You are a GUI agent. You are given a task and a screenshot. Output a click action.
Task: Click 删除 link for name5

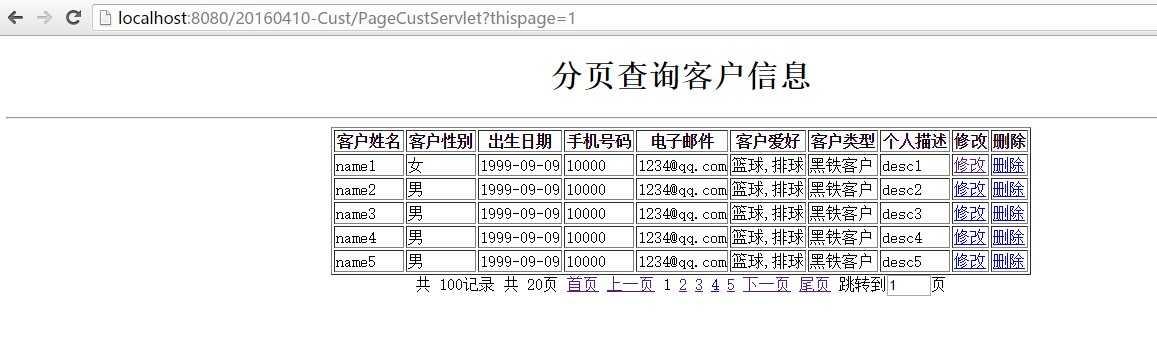click(x=1008, y=261)
